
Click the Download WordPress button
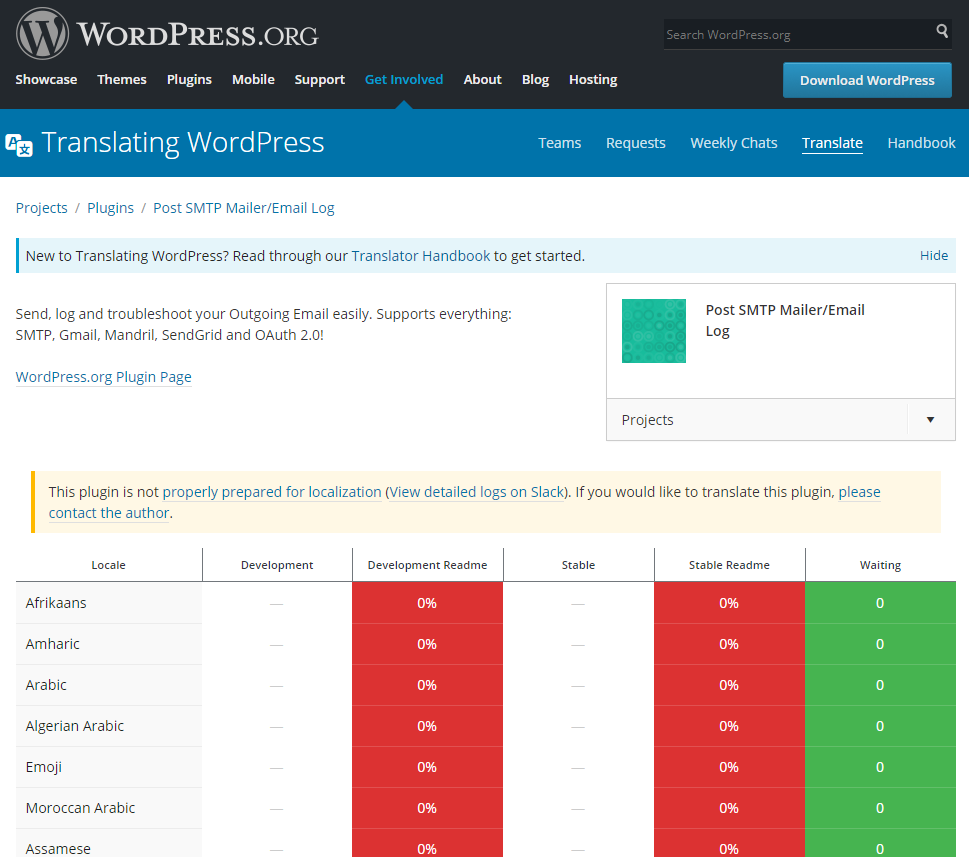[x=867, y=80]
